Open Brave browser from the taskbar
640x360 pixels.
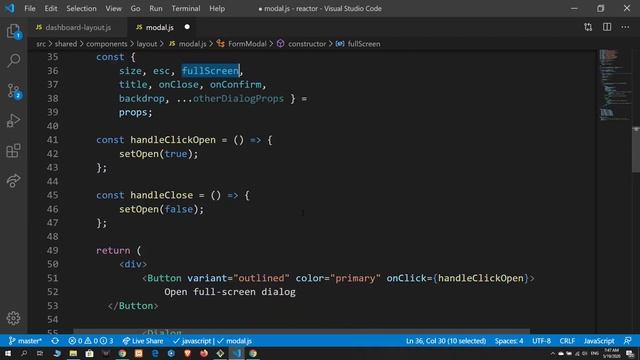click(187, 353)
